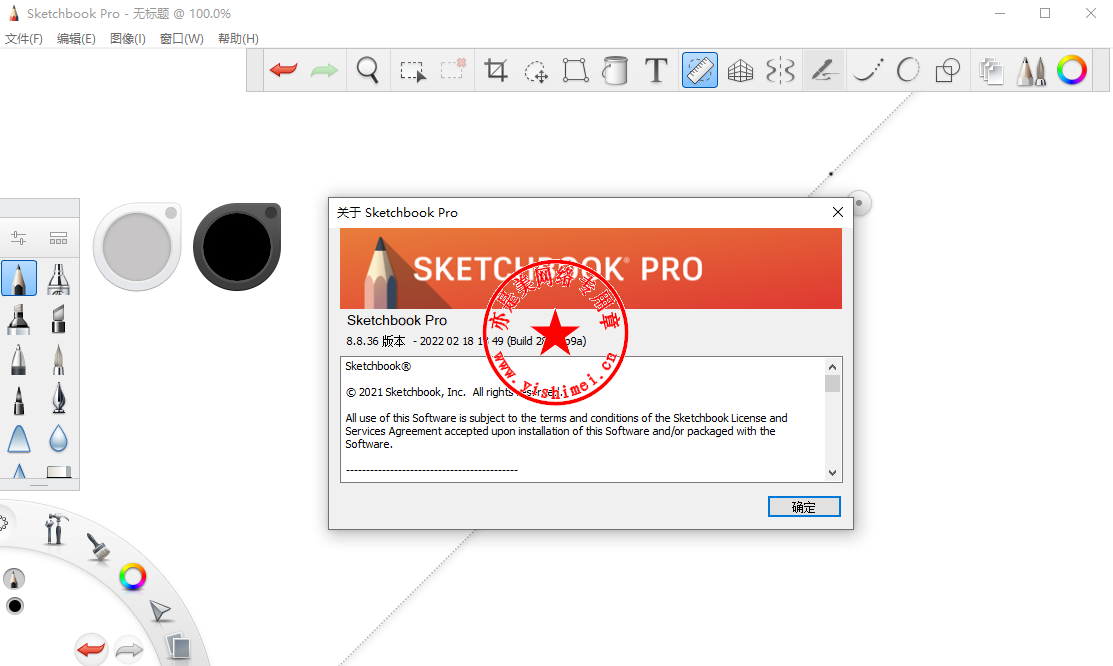Select the Paintbrush in brush palette
Screen dimensions: 1113x666
pos(58,359)
